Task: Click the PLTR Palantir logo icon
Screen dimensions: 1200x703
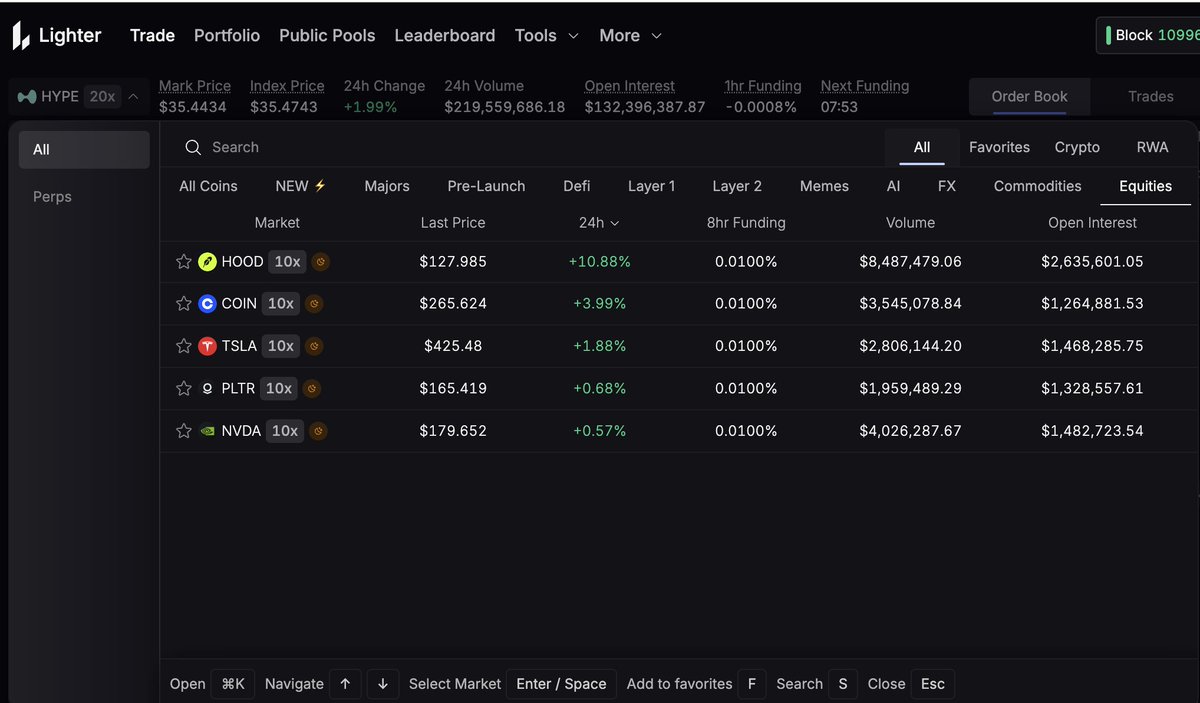Action: pyautogui.click(x=207, y=388)
